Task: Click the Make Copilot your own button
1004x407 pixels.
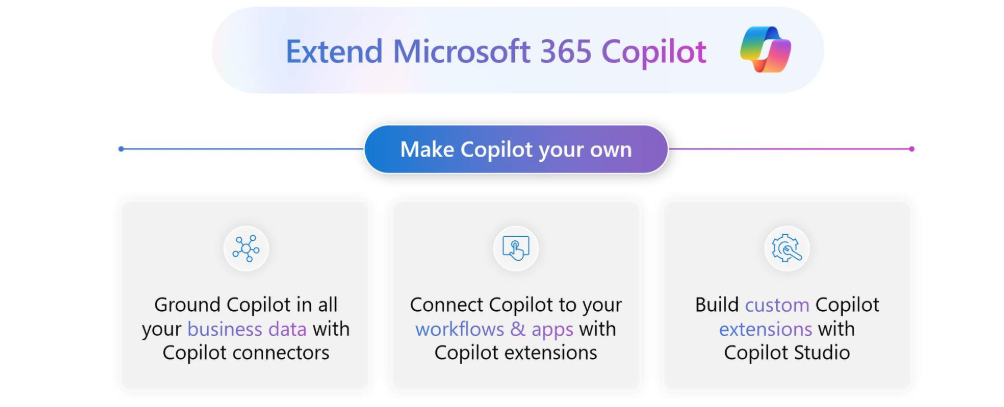Action: click(x=516, y=149)
